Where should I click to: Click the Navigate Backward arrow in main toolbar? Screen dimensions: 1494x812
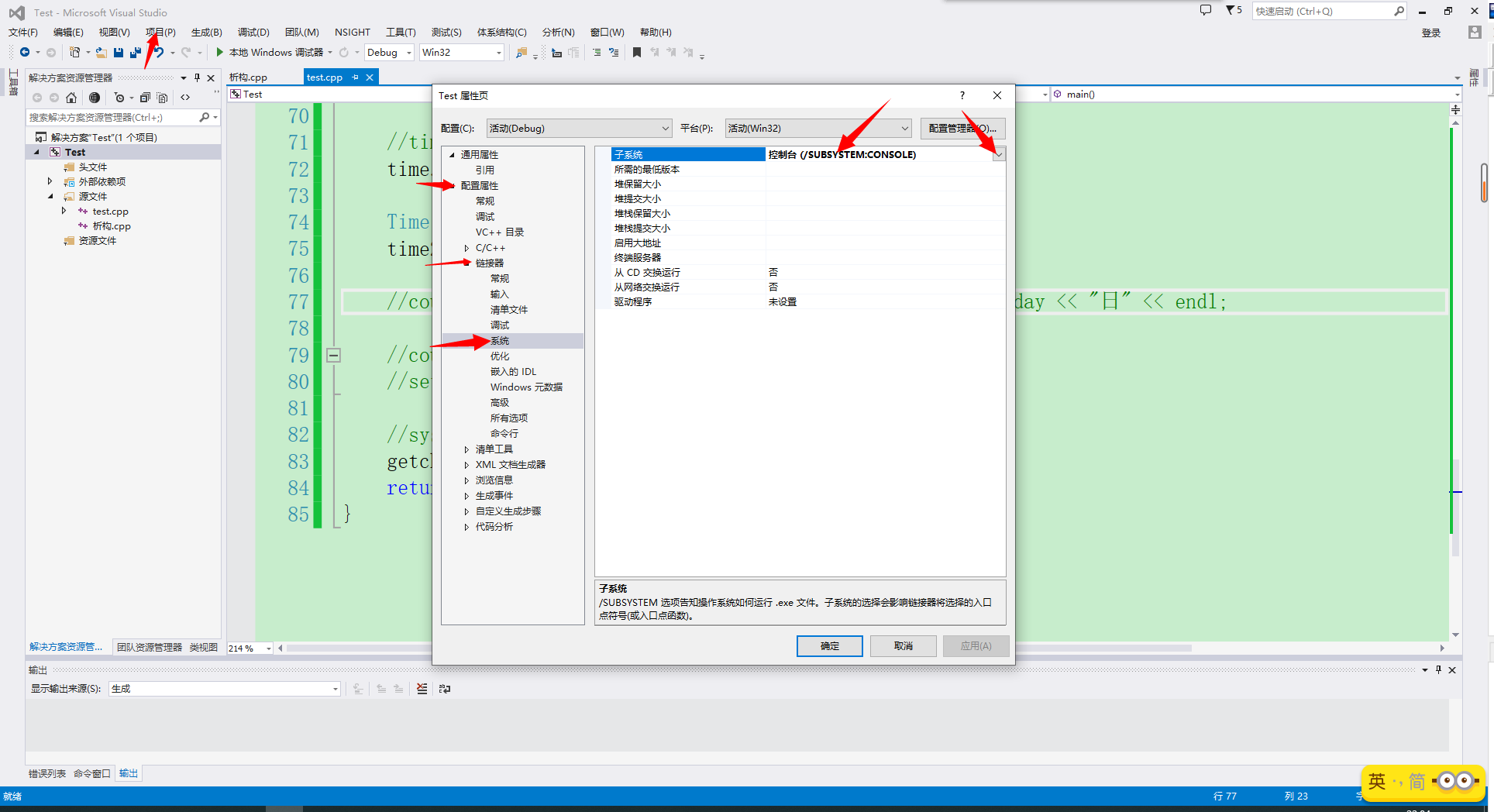pyautogui.click(x=25, y=52)
